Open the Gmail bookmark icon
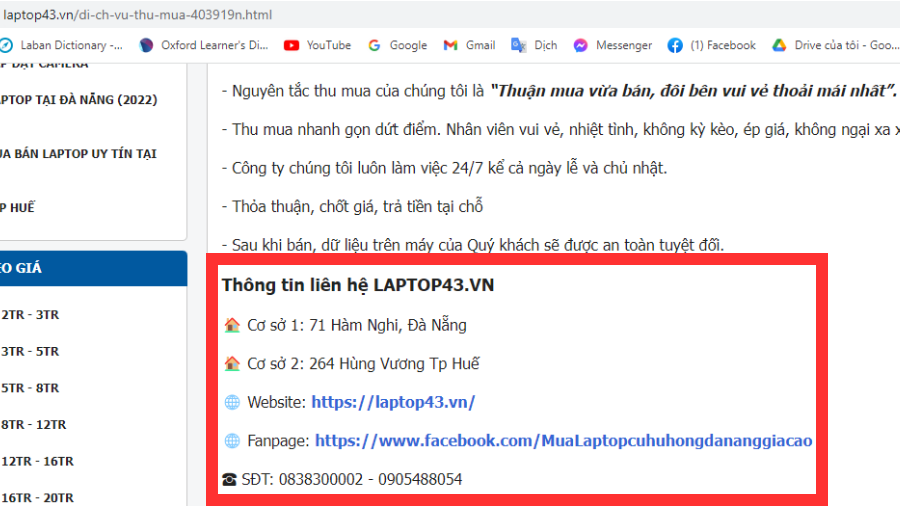 click(451, 45)
